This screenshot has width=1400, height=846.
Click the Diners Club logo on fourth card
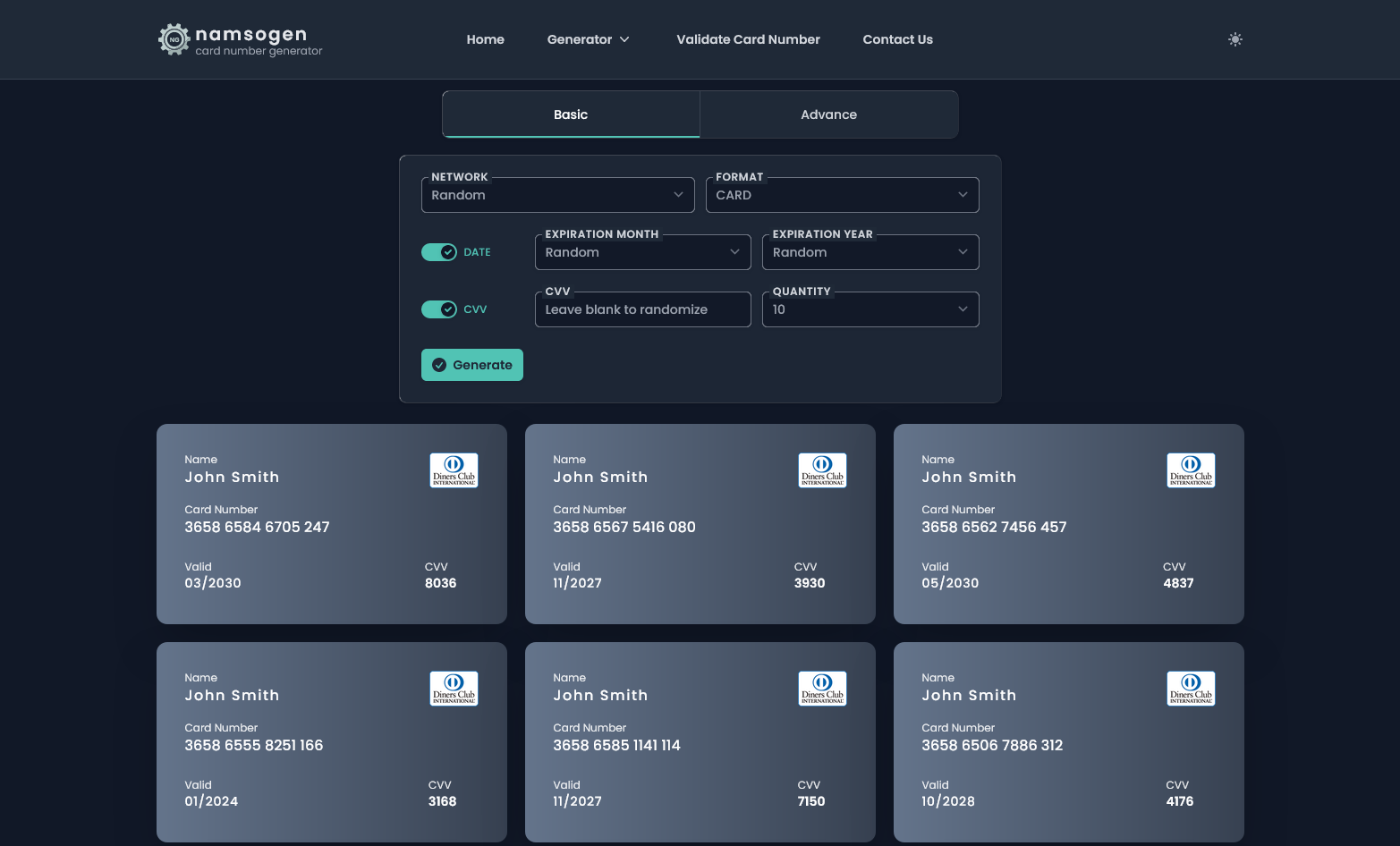click(x=454, y=688)
